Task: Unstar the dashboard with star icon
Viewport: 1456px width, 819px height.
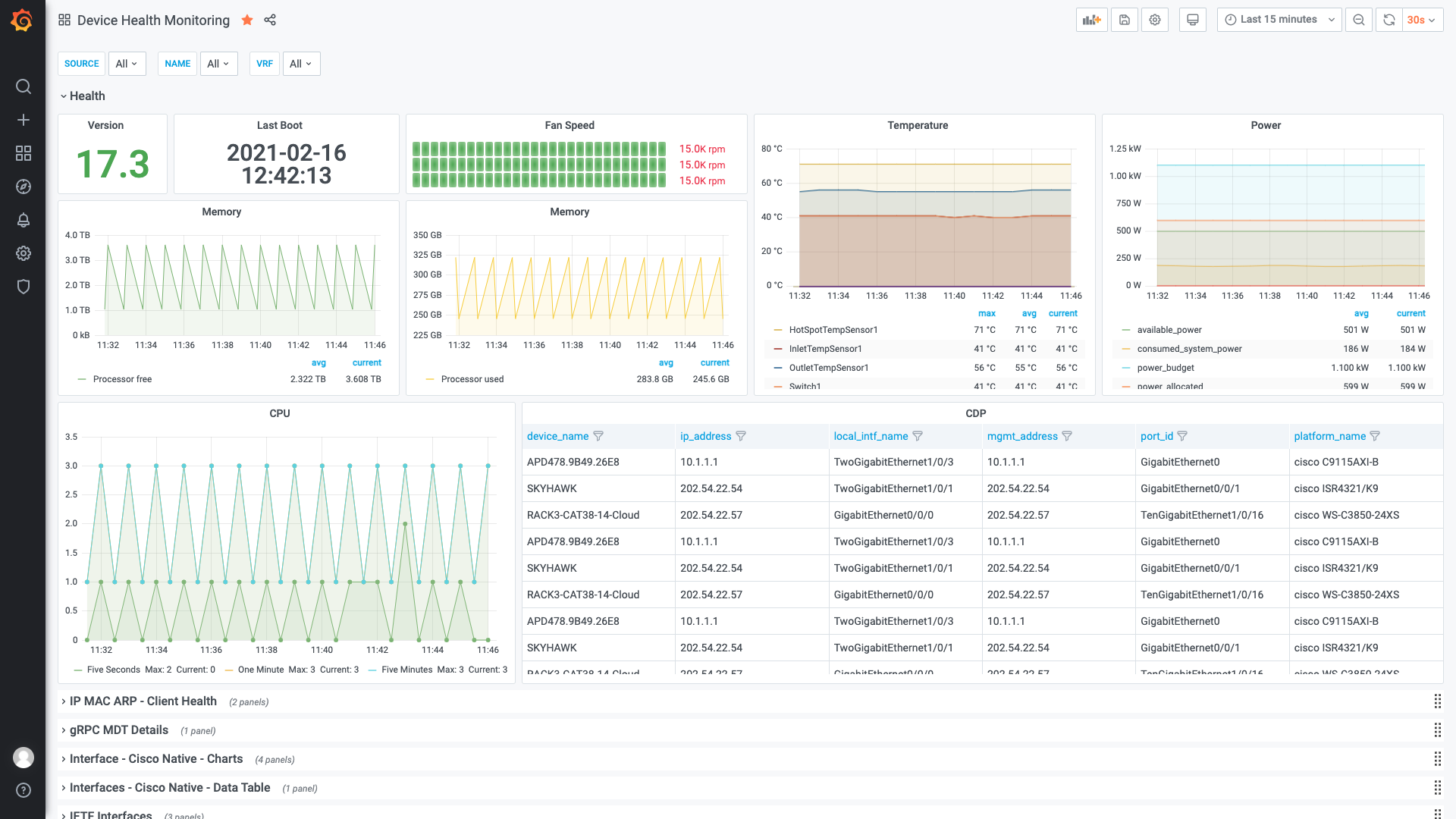Action: (x=247, y=20)
